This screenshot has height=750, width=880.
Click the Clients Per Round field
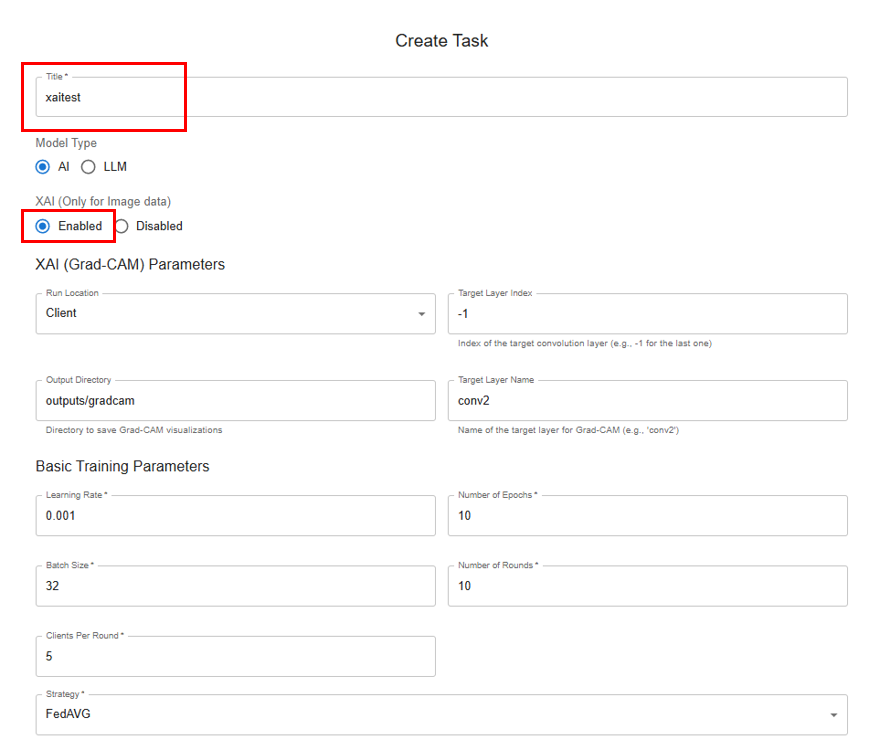pos(235,657)
